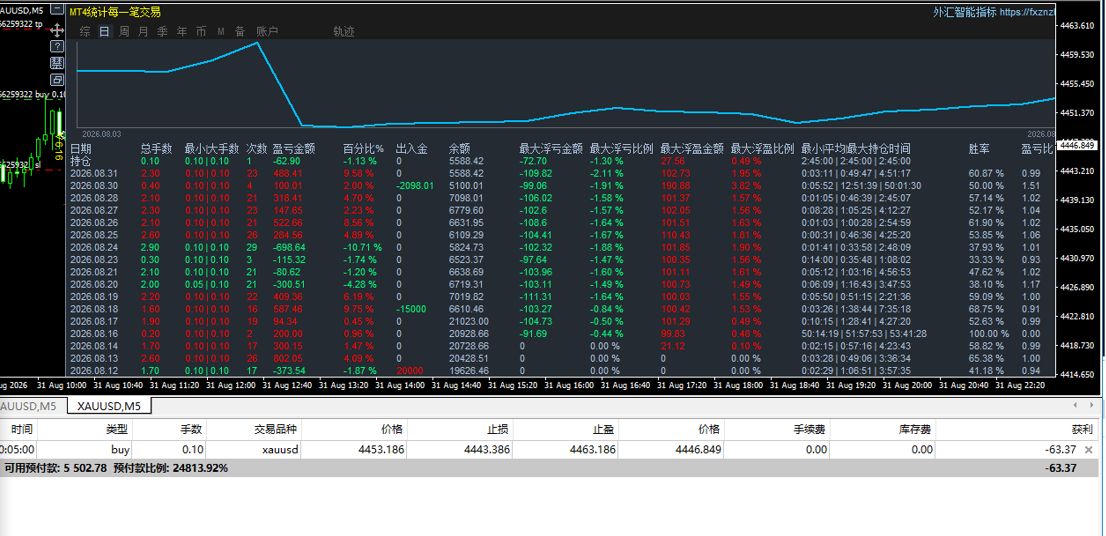
Task: Click the overlapping windows restore icon
Action: (57, 80)
